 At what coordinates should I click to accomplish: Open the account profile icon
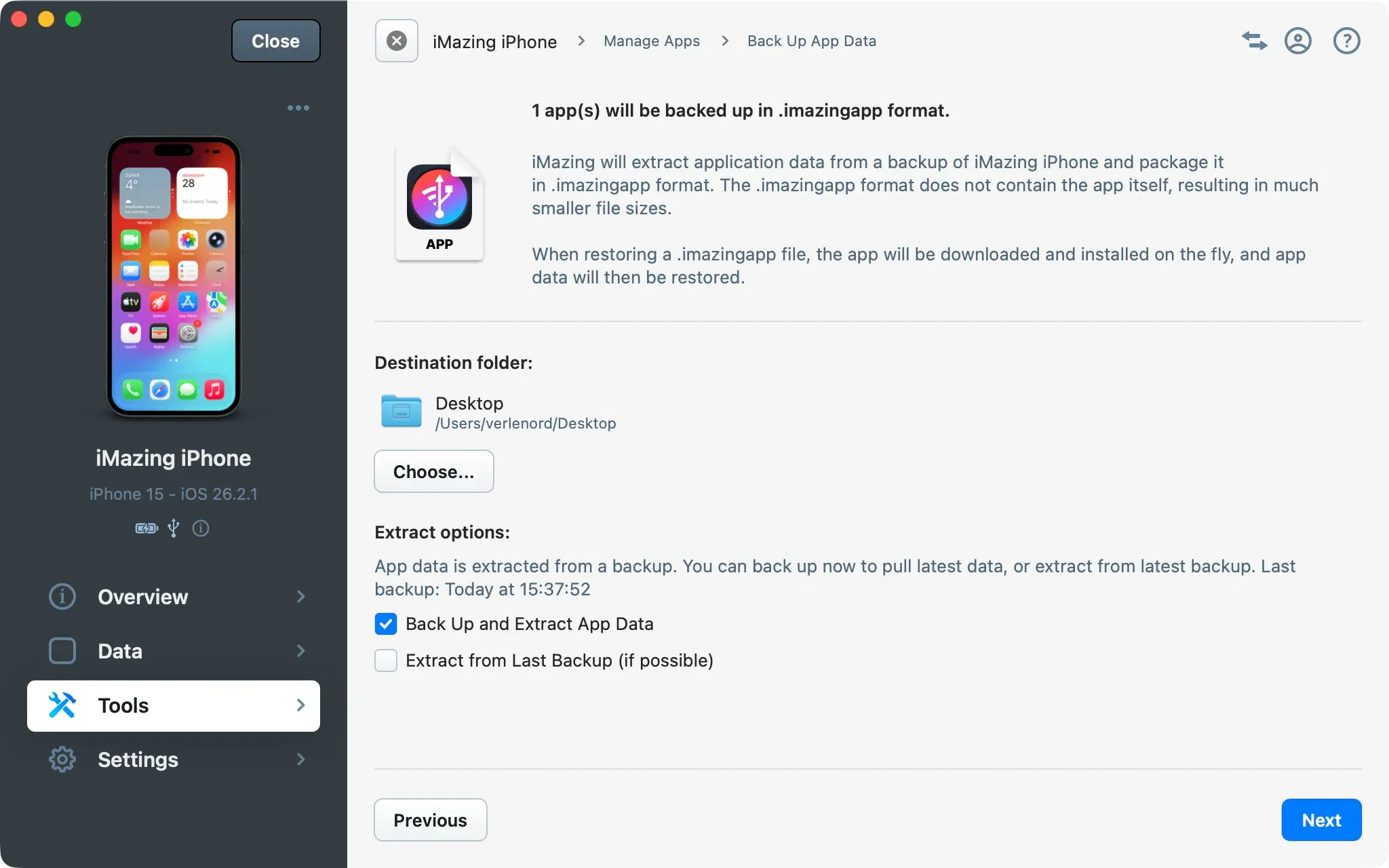(1298, 41)
